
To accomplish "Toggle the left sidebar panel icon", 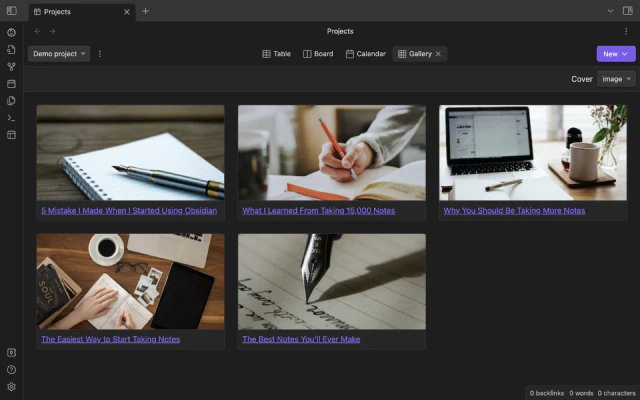I will (x=11, y=11).
